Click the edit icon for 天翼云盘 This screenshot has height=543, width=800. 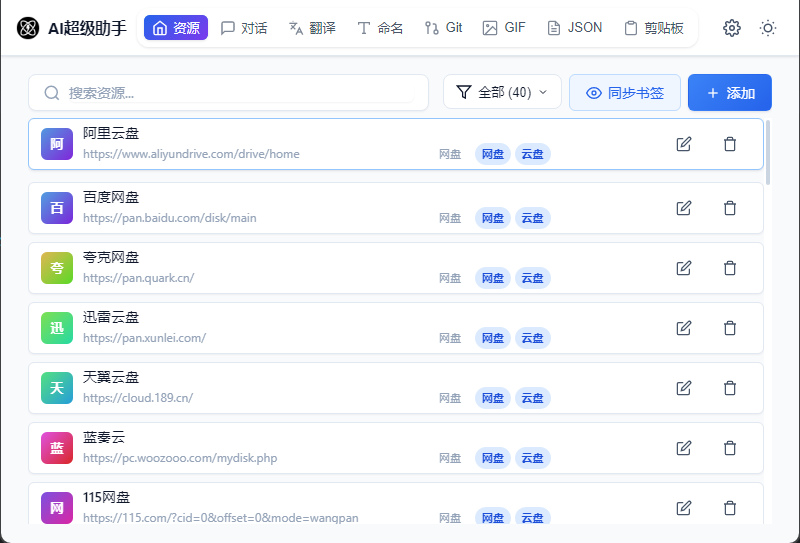coord(684,388)
